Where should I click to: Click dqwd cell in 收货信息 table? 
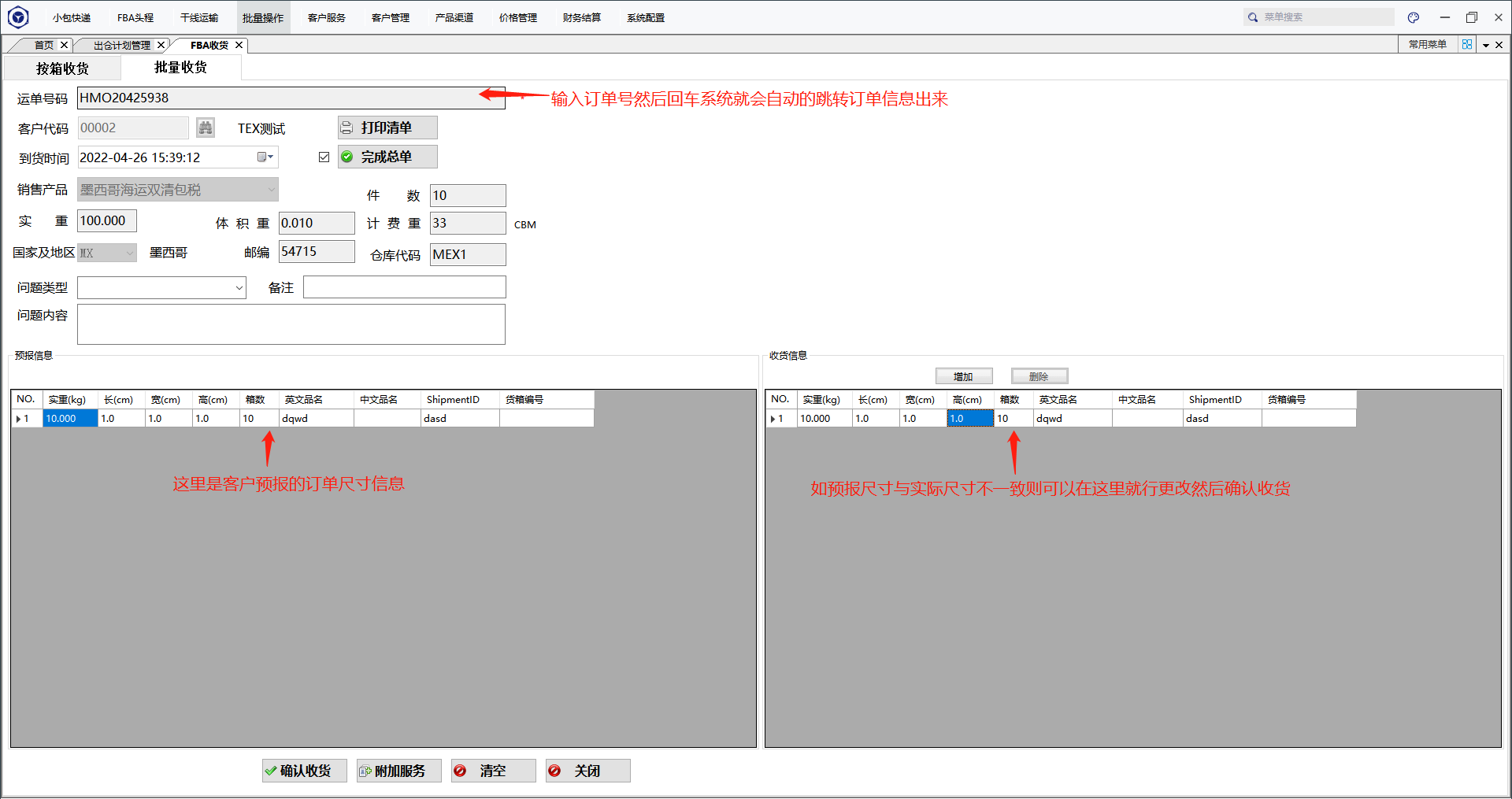tap(1073, 418)
